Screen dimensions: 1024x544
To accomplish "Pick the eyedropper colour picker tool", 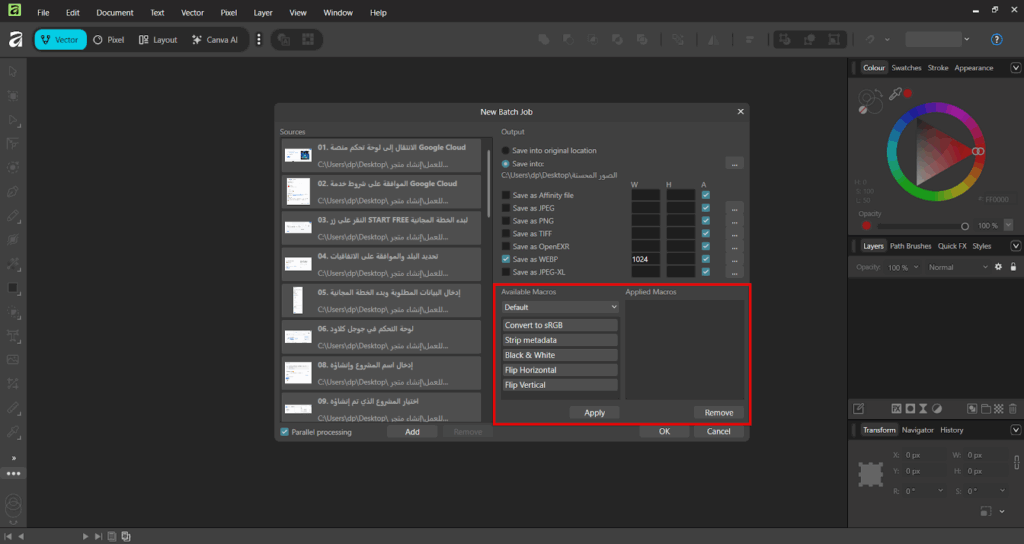I will tap(896, 93).
